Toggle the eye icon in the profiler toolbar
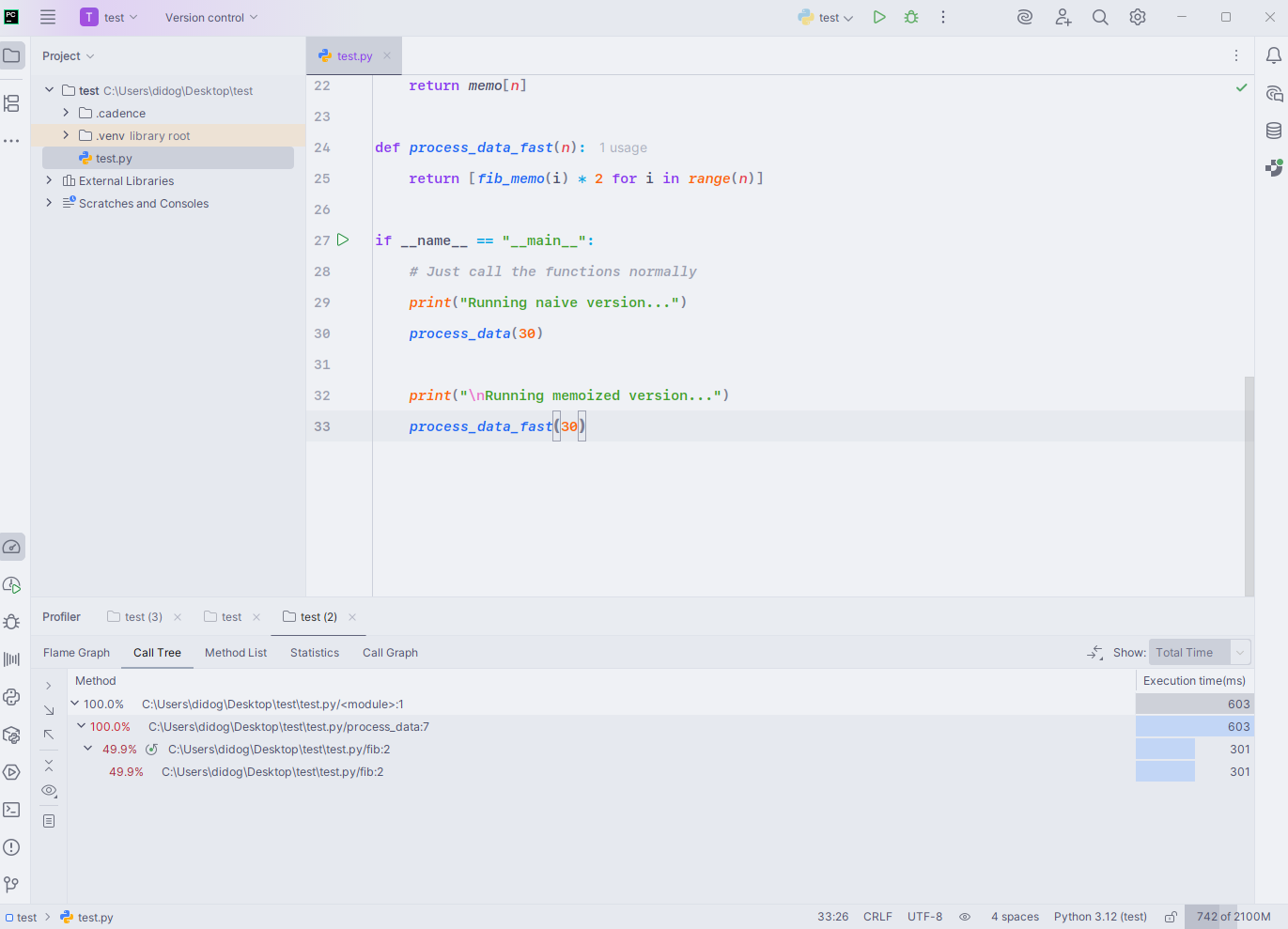The height and width of the screenshot is (929, 1288). coord(49,791)
